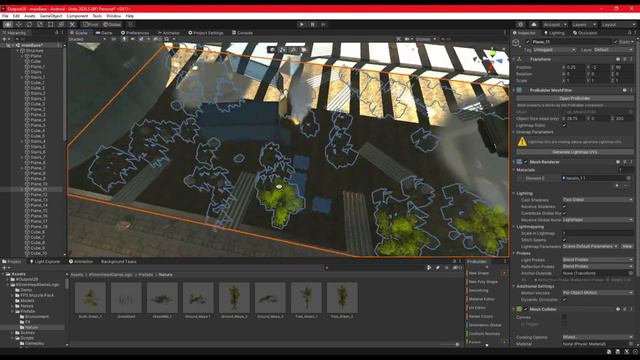Click the scene orientation gizmo
This screenshot has width=640, height=360.
[x=491, y=60]
